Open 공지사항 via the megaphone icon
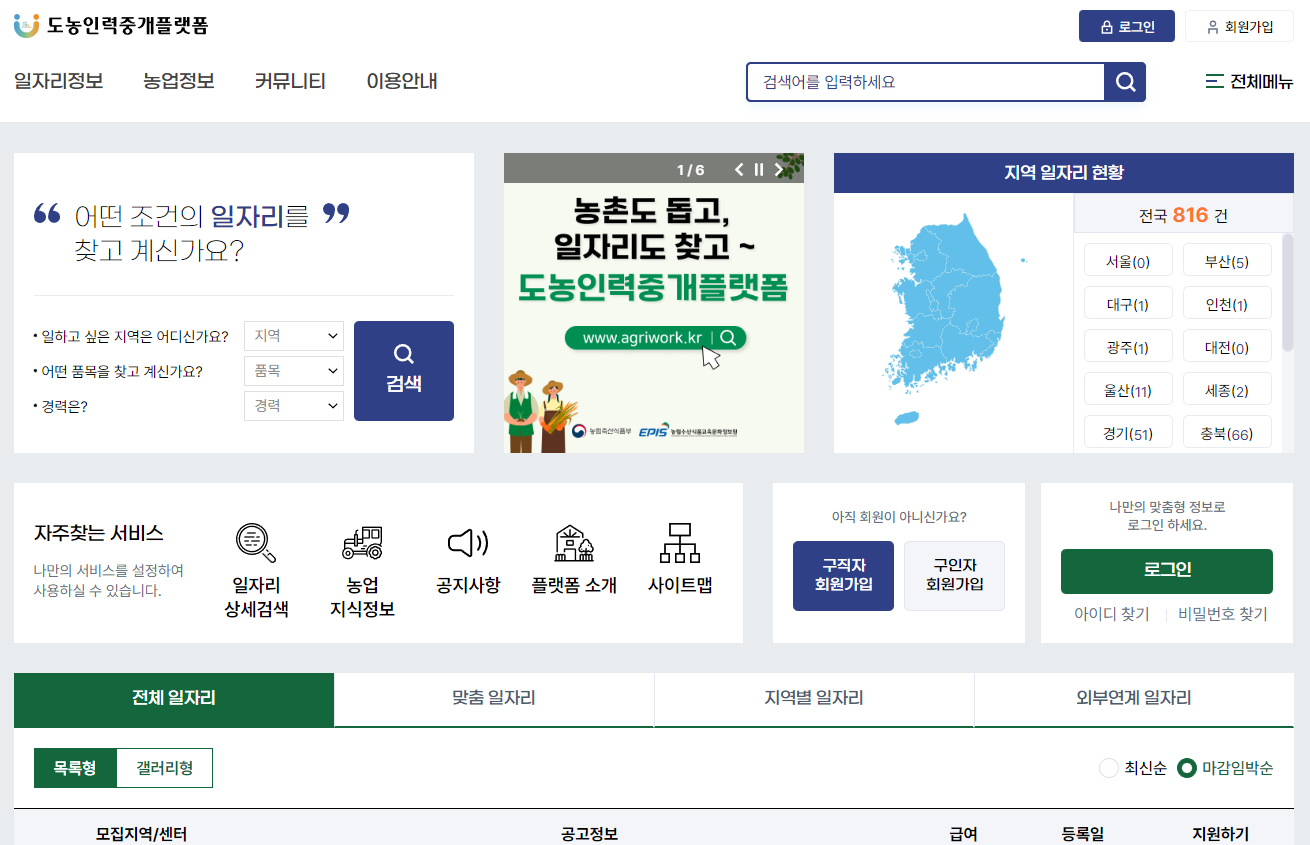The image size is (1310, 845). 467,543
